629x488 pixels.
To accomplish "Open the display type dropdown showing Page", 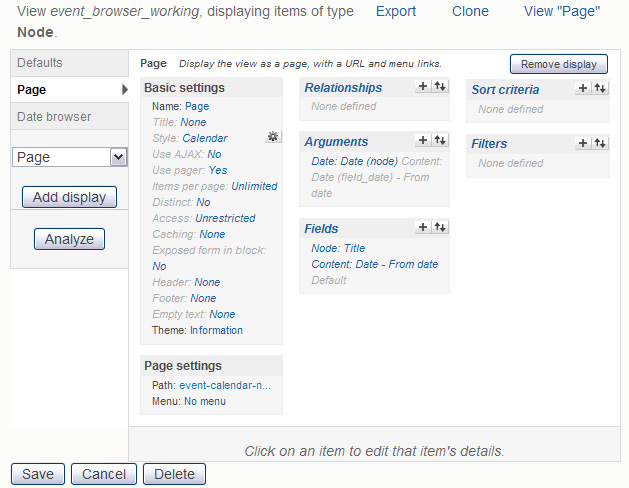I will pyautogui.click(x=69, y=157).
